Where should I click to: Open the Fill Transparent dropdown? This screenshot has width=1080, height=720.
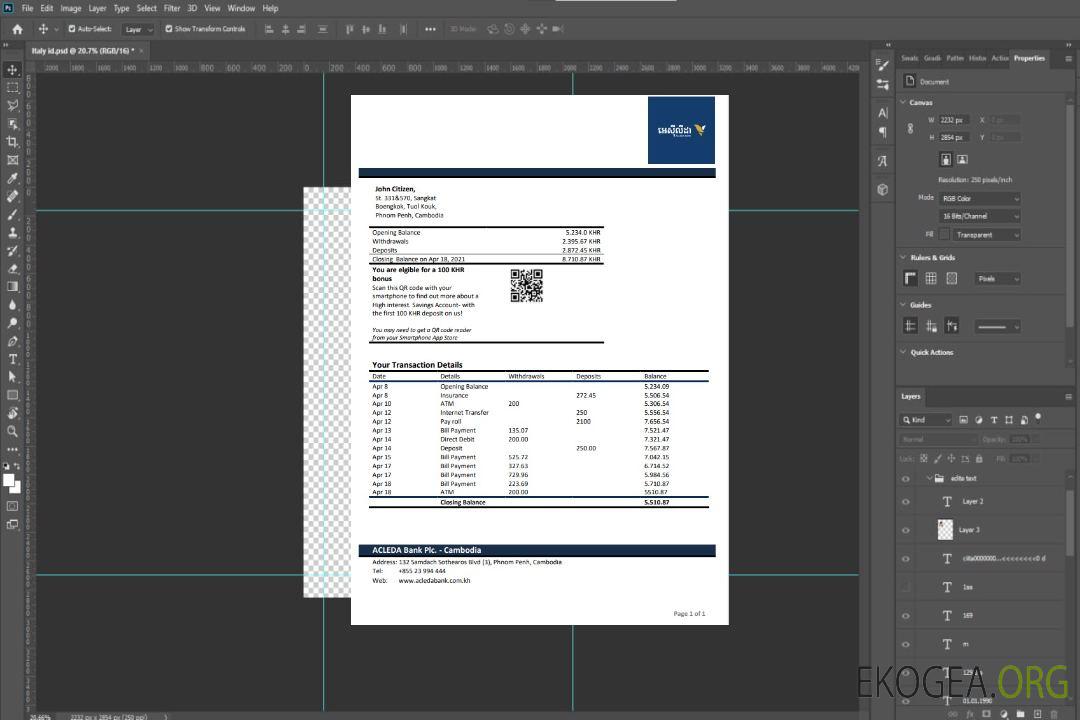(x=986, y=235)
